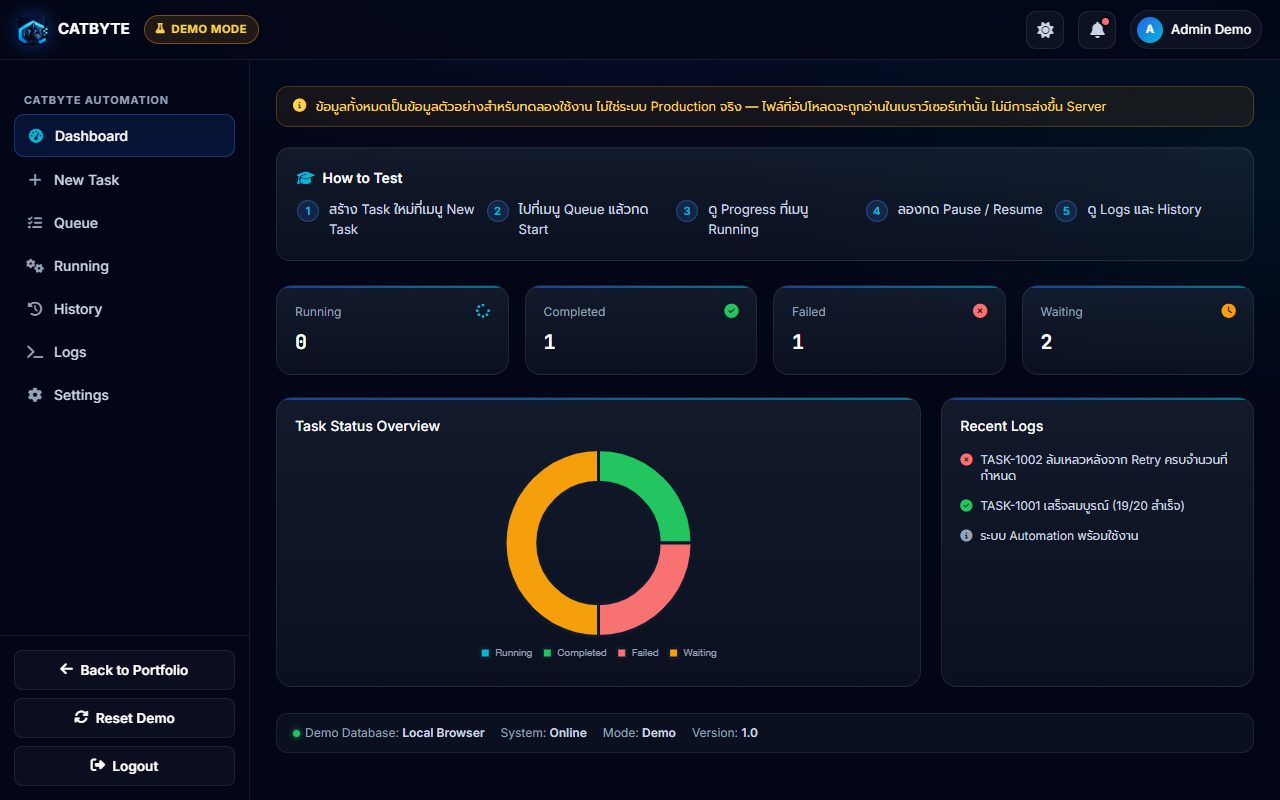Open the Queue page

click(x=124, y=223)
